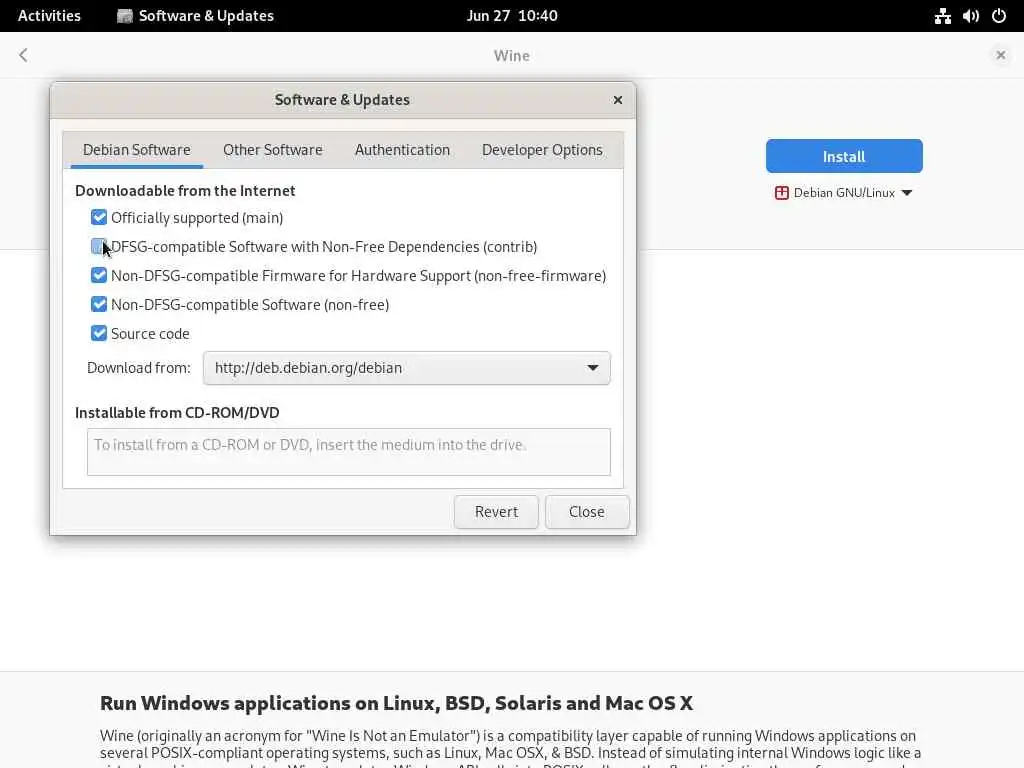Click the Run Windows applications on Linux heading
Screen dimensions: 1024x768
click(396, 703)
